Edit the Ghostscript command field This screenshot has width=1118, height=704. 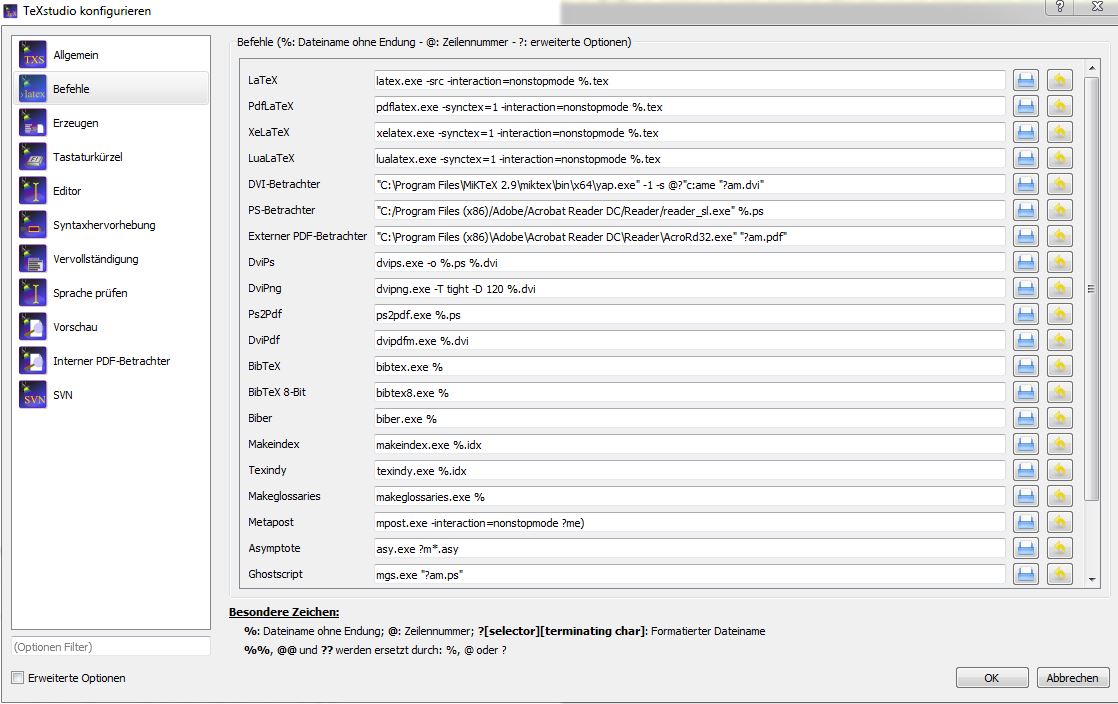pyautogui.click(x=689, y=574)
